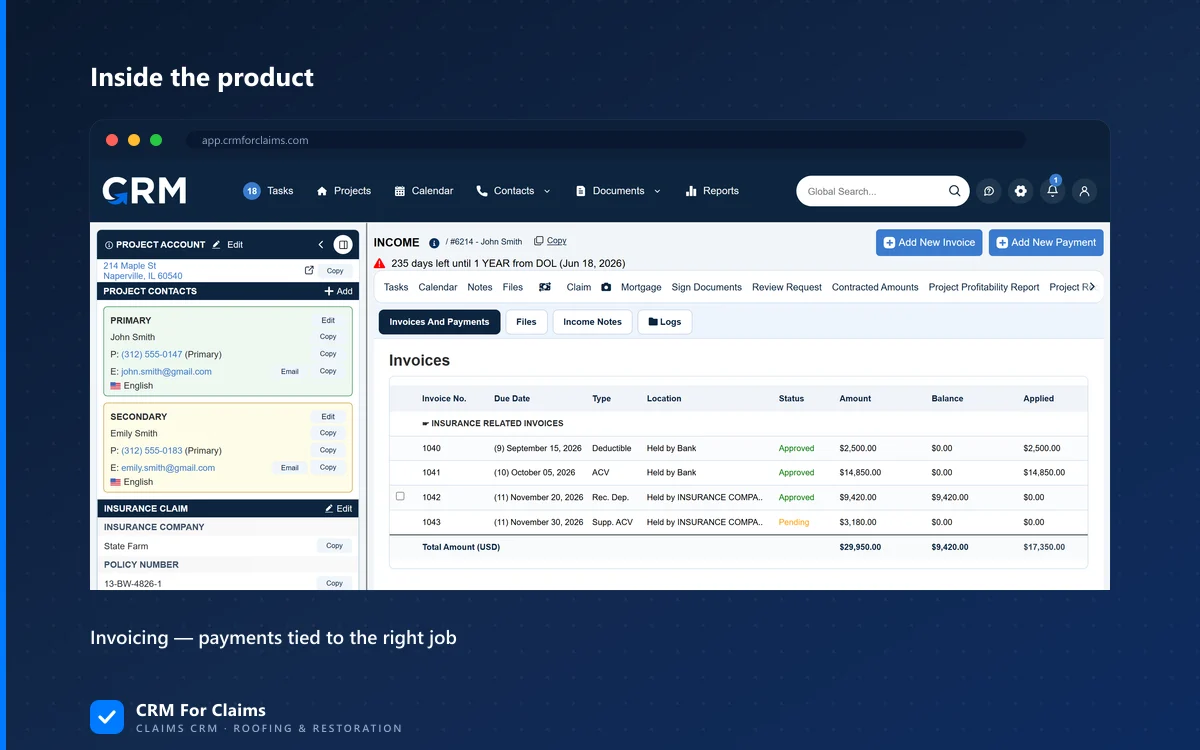Open Tasks with the 18 badge
This screenshot has width=1200, height=750.
(x=268, y=191)
